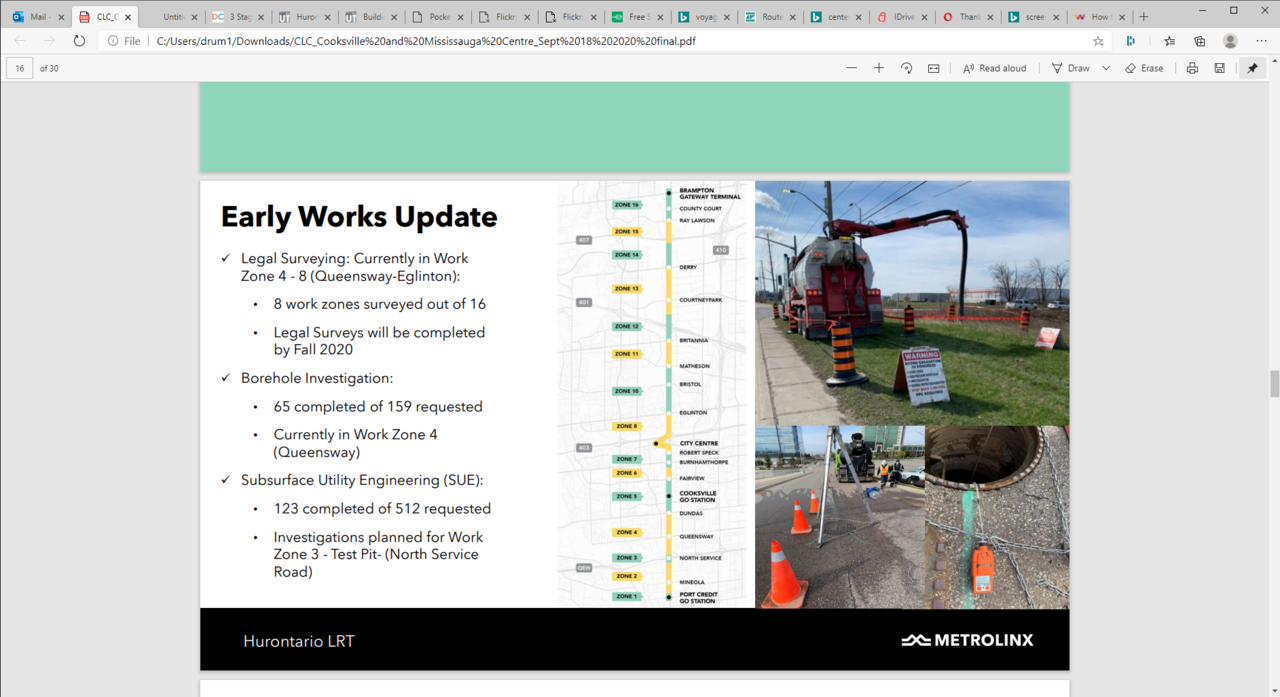
Task: Close the 3 Stag tab
Action: pyautogui.click(x=261, y=17)
